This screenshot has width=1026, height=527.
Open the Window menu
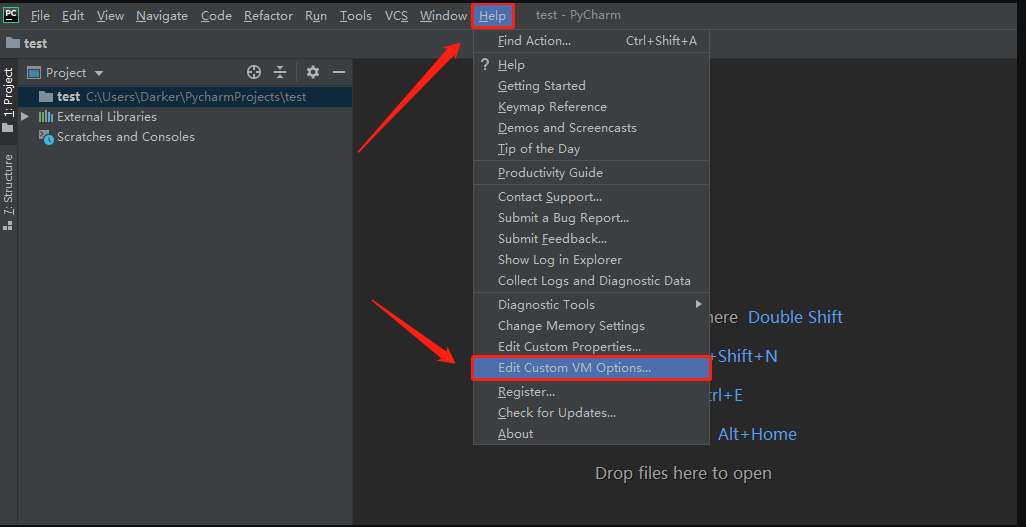click(x=443, y=16)
